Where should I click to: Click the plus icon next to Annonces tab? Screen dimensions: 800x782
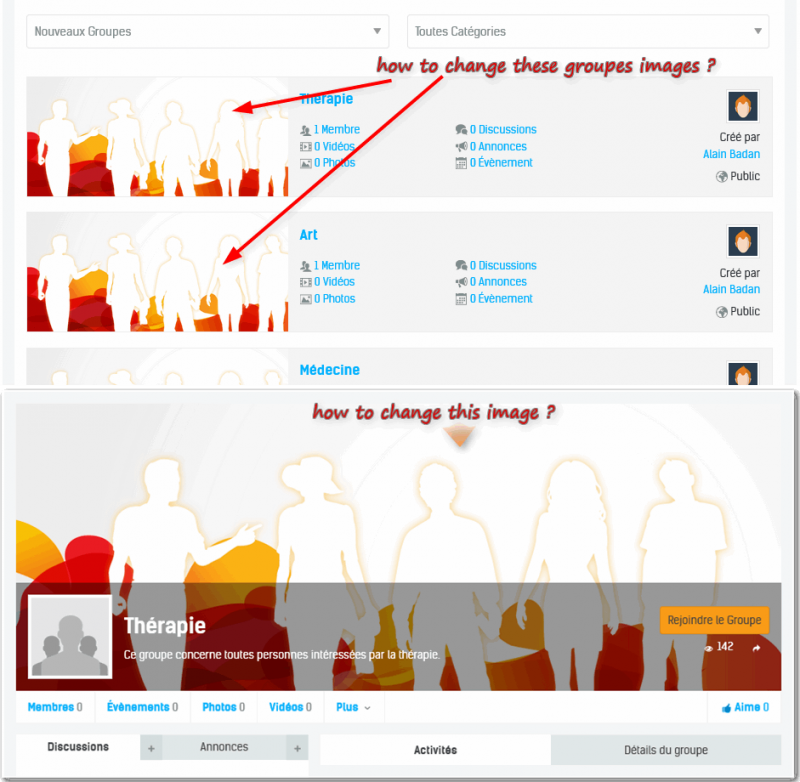coord(297,748)
